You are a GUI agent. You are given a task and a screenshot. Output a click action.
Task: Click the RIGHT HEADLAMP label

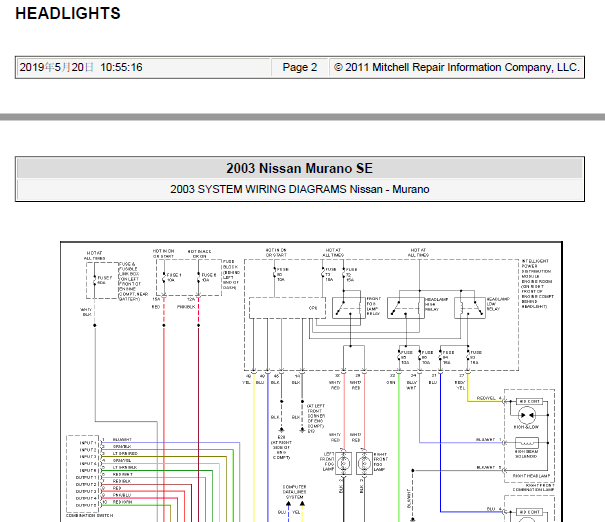click(531, 476)
